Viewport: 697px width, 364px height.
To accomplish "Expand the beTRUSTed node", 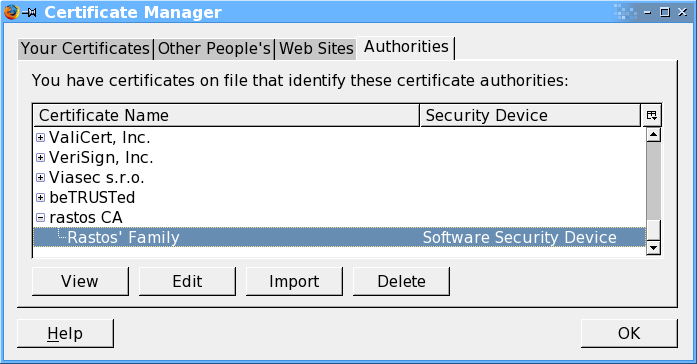I will pyautogui.click(x=40, y=197).
